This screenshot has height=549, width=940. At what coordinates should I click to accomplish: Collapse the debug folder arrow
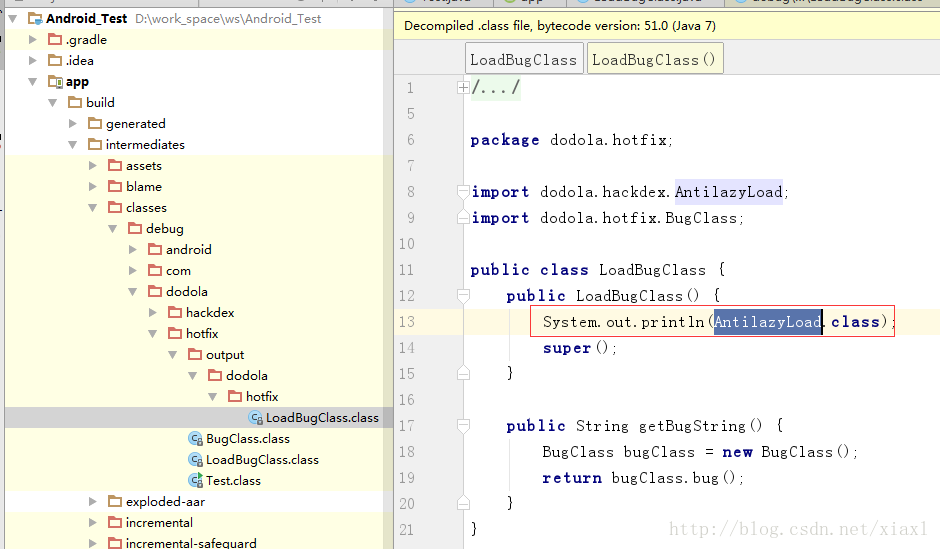pos(113,228)
